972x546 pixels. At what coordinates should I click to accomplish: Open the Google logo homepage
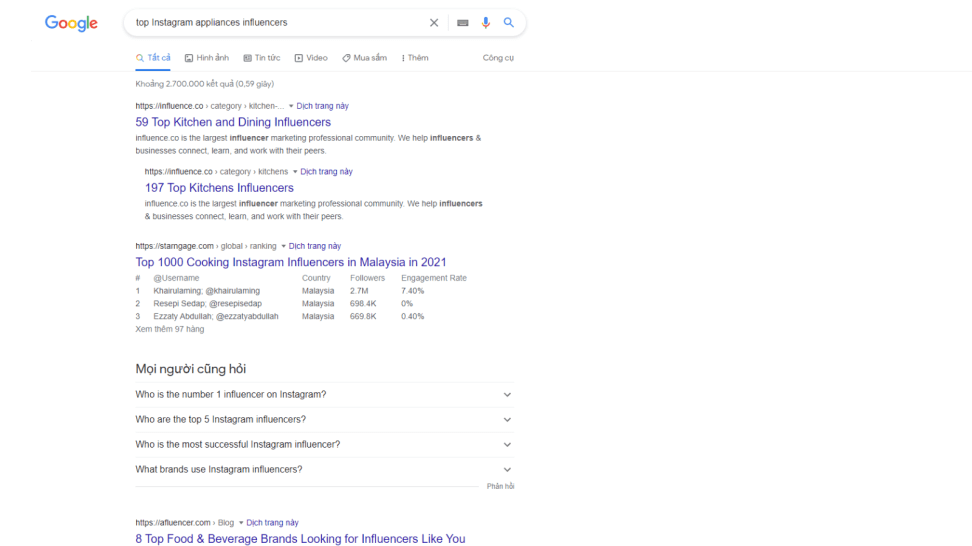(x=71, y=23)
